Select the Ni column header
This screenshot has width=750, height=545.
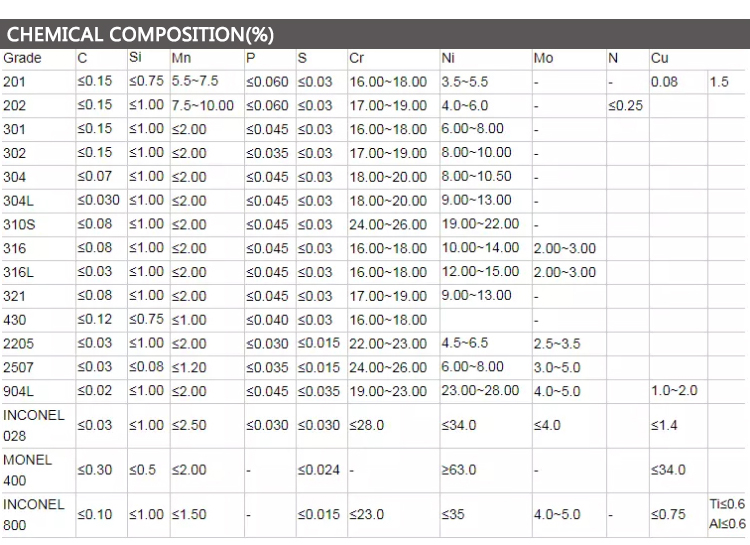pyautogui.click(x=448, y=58)
